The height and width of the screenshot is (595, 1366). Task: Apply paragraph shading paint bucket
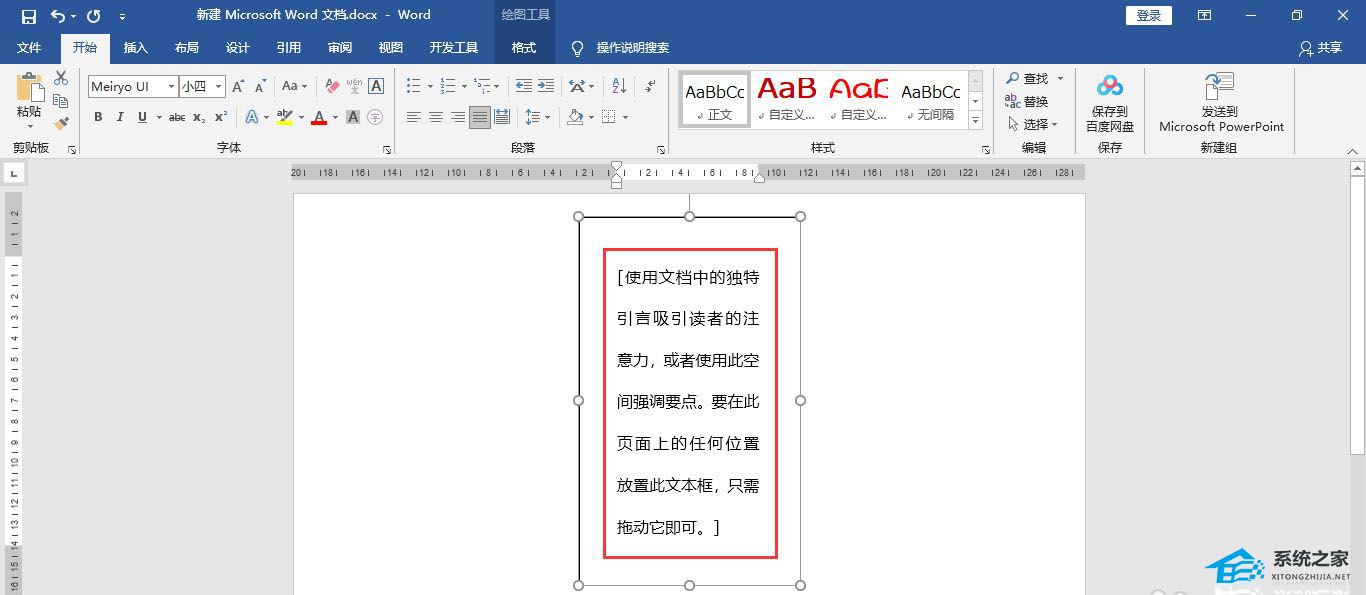coord(574,117)
